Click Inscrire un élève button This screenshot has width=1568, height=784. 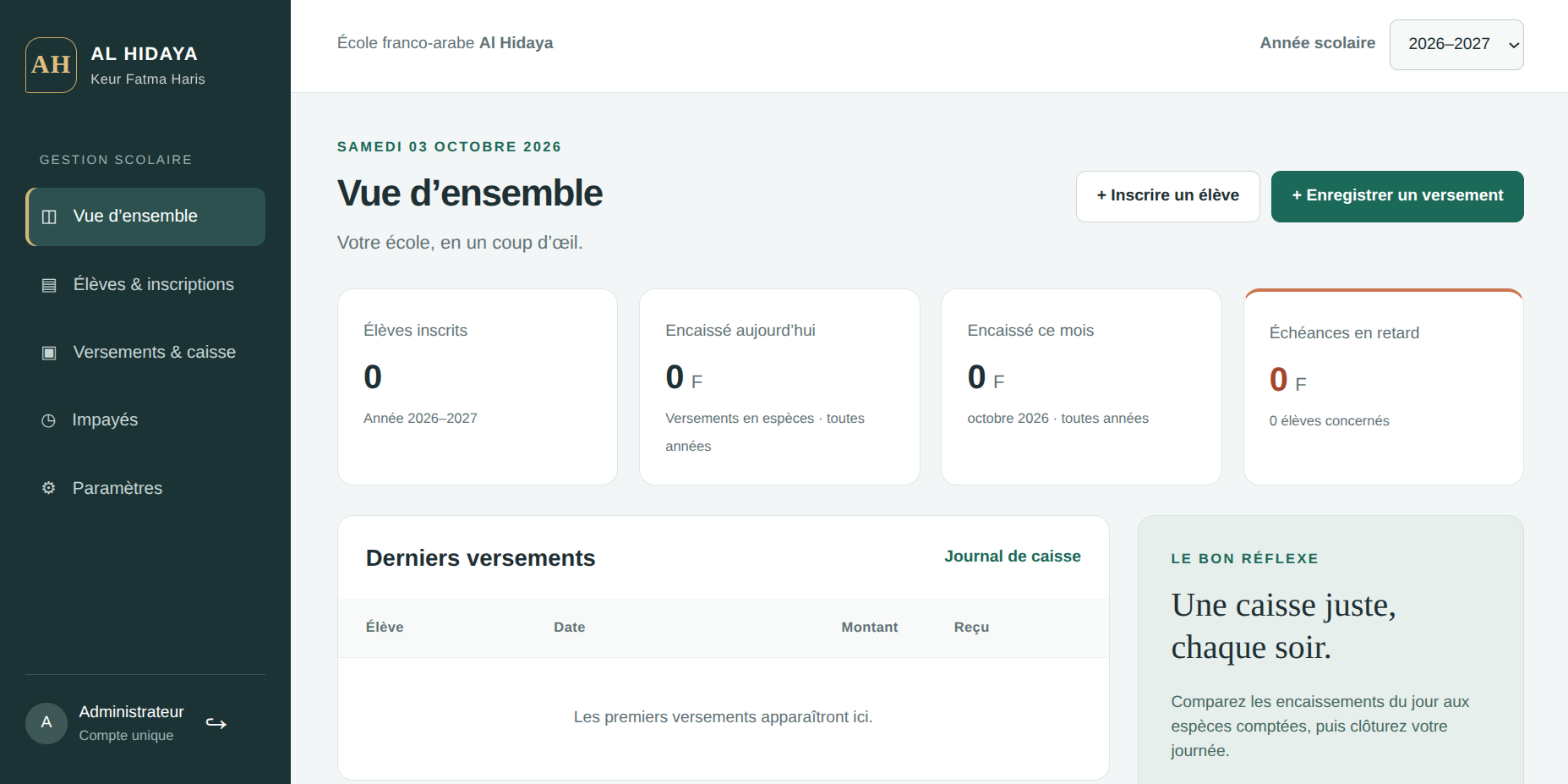[1167, 196]
